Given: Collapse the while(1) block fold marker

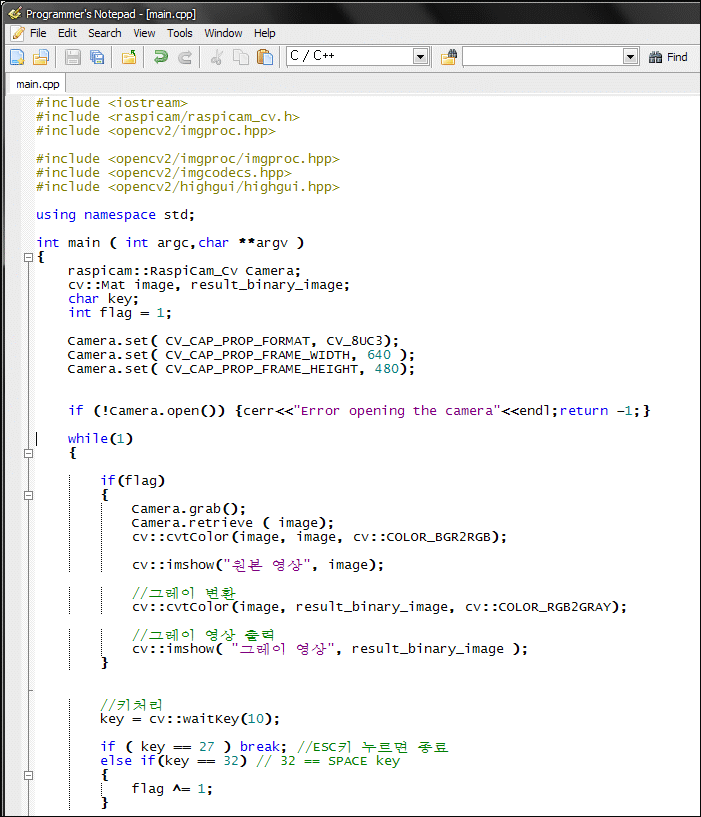Looking at the screenshot, I should pyautogui.click(x=29, y=453).
